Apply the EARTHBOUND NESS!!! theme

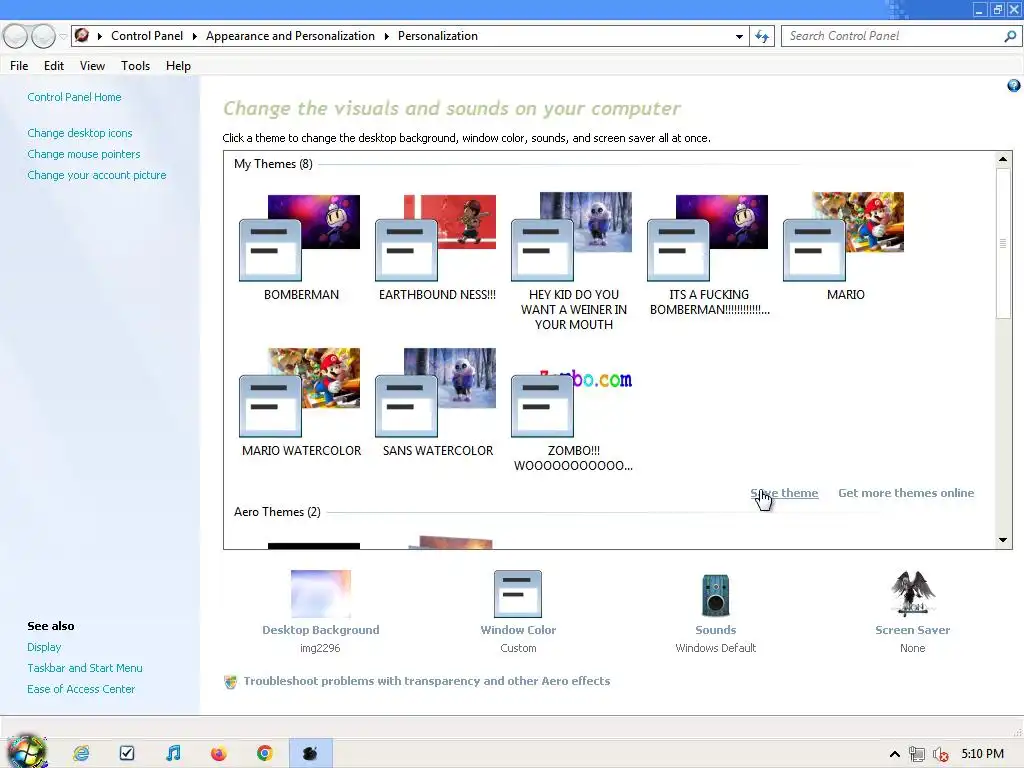437,247
